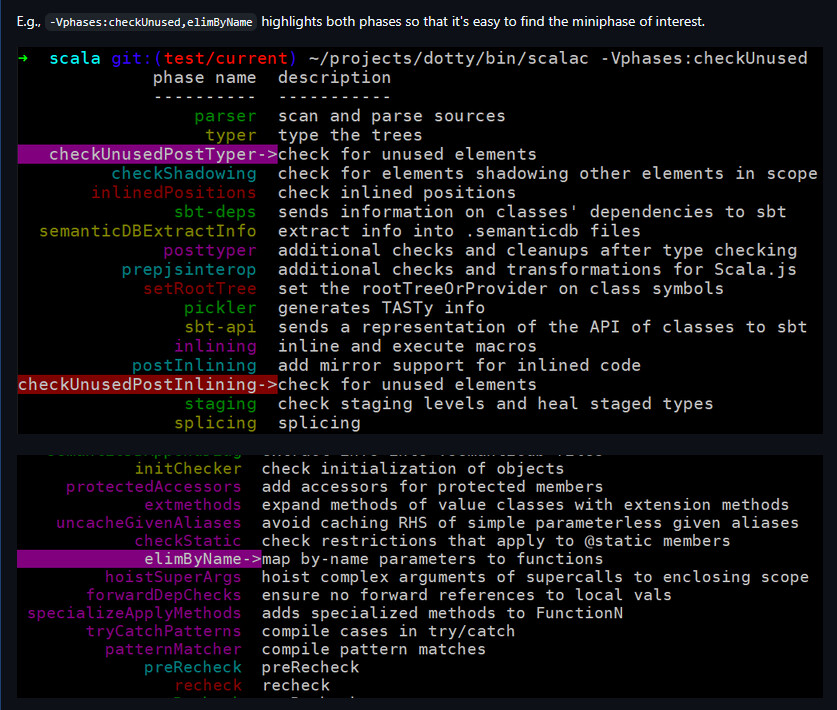
Task: Select the "extmethods" phase name
Action: pos(193,505)
